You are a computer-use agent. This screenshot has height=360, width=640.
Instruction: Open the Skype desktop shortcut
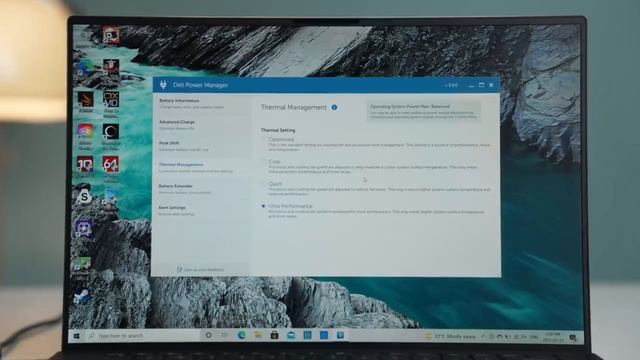click(84, 197)
